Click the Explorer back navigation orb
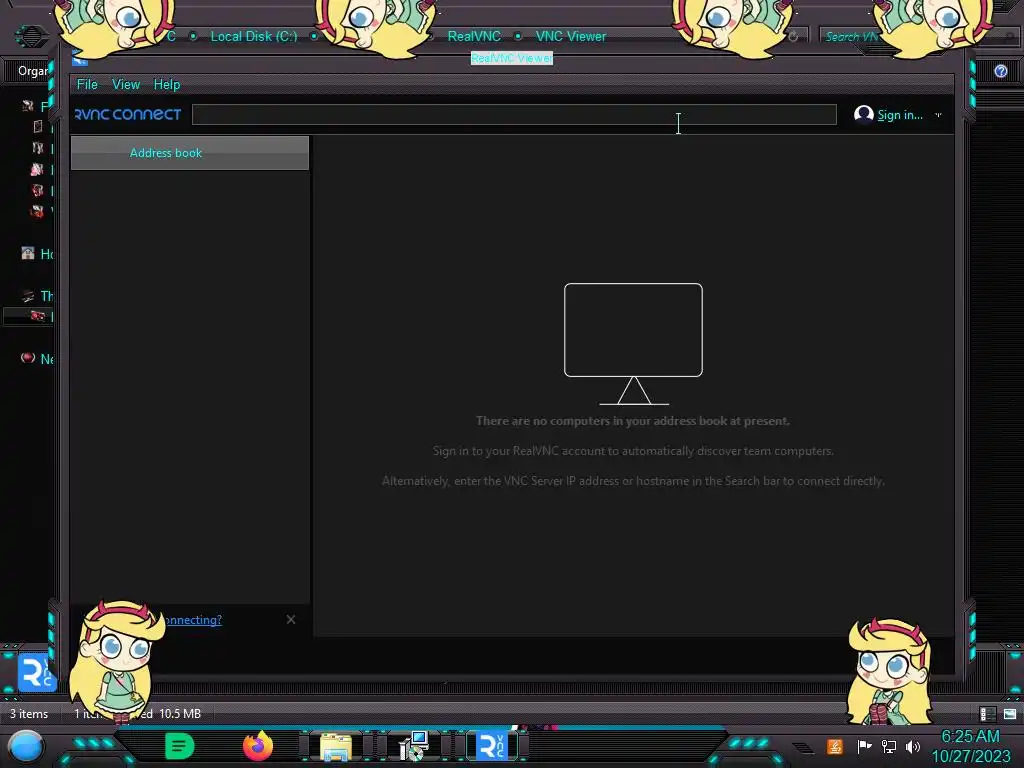The image size is (1024, 768). point(30,36)
